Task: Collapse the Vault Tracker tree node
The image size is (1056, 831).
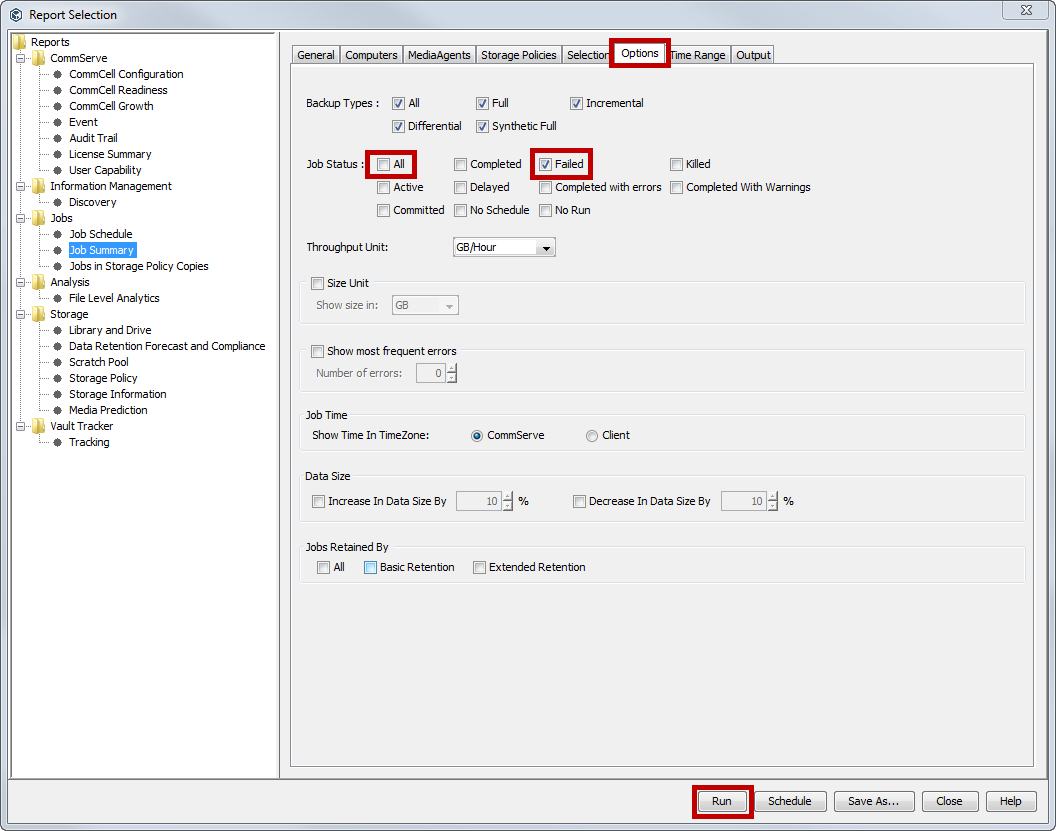Action: click(x=20, y=426)
